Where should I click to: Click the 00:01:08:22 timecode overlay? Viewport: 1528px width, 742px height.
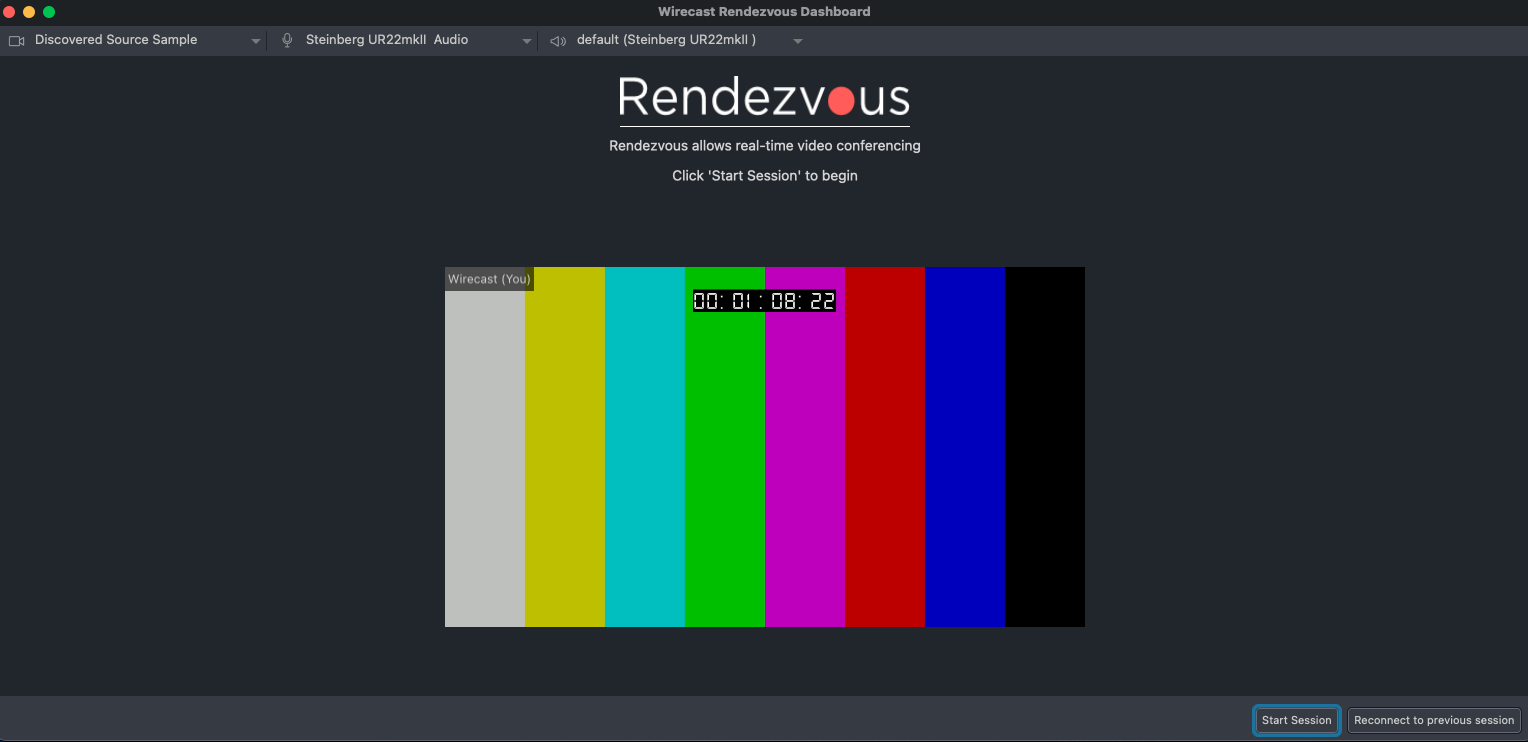(x=765, y=301)
